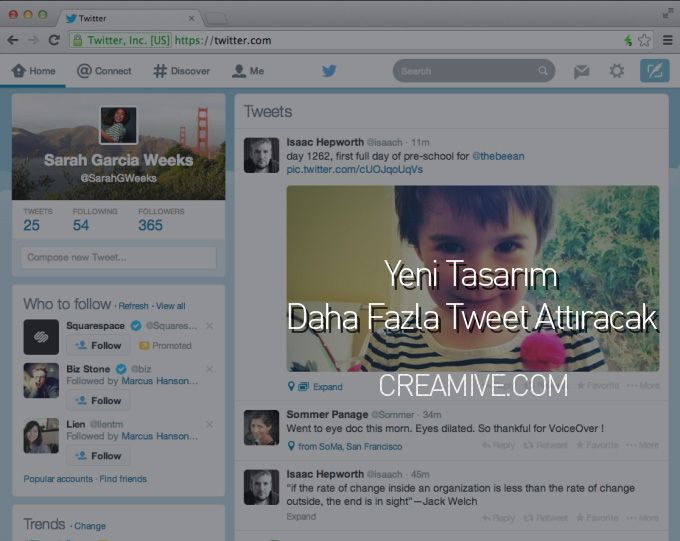Dismiss the Squarespace suggestion with its X
Viewport: 680px width, 541px height.
209,325
